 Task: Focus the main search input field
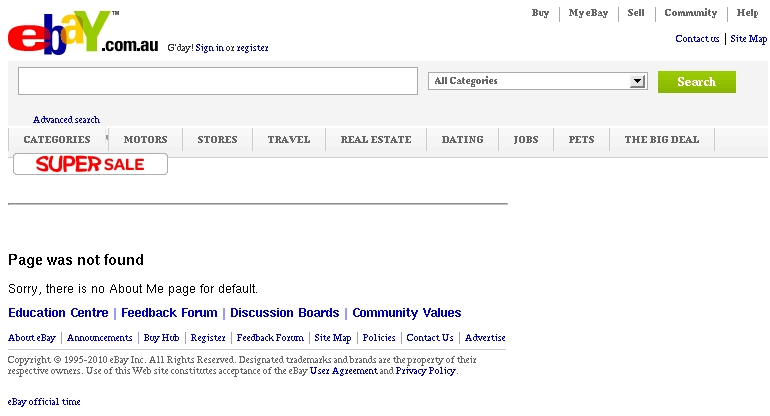click(218, 81)
